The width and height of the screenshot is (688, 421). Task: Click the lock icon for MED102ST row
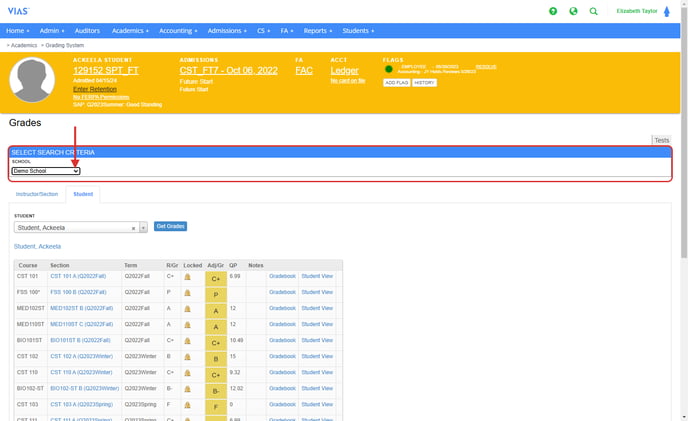(187, 309)
